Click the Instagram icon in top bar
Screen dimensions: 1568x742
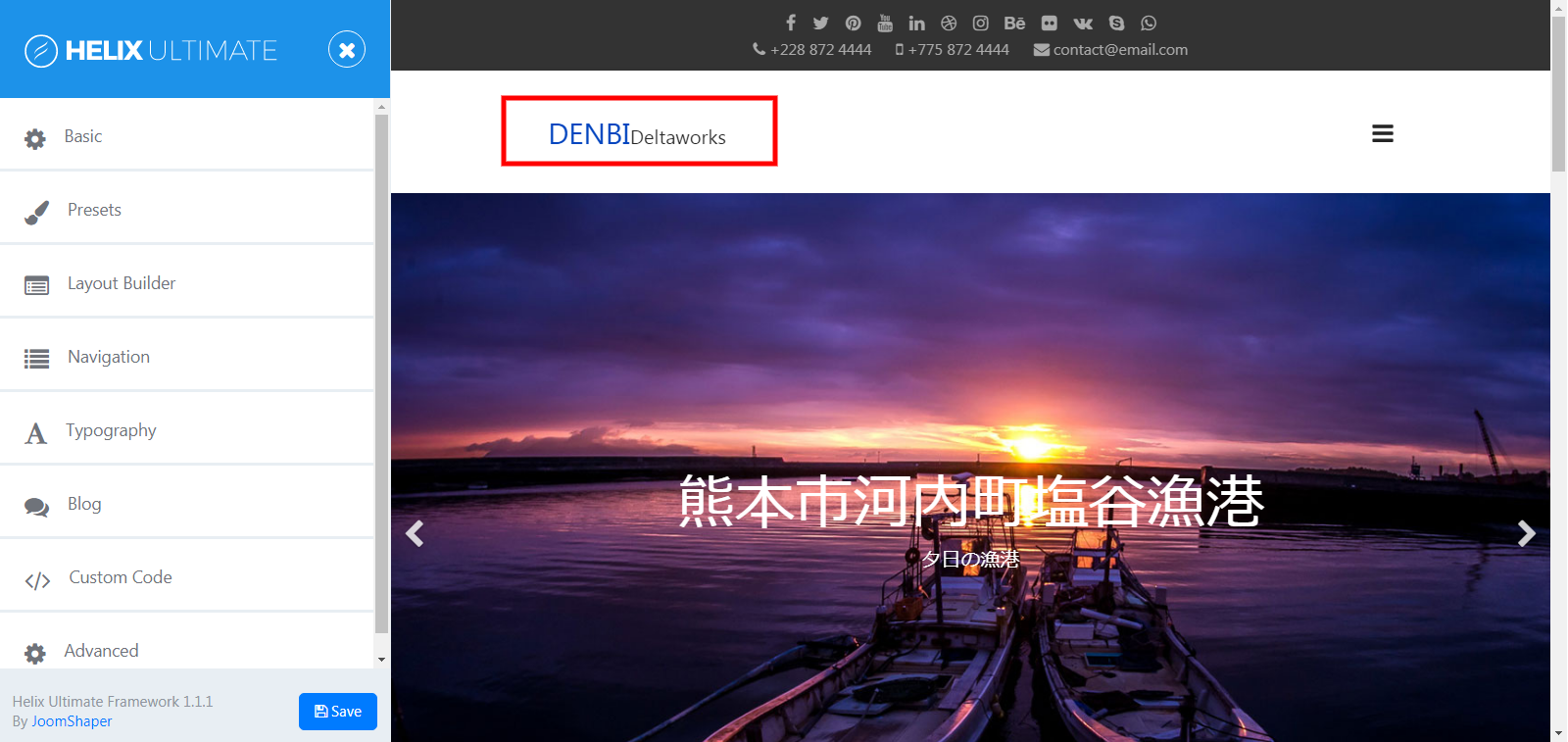click(x=981, y=23)
